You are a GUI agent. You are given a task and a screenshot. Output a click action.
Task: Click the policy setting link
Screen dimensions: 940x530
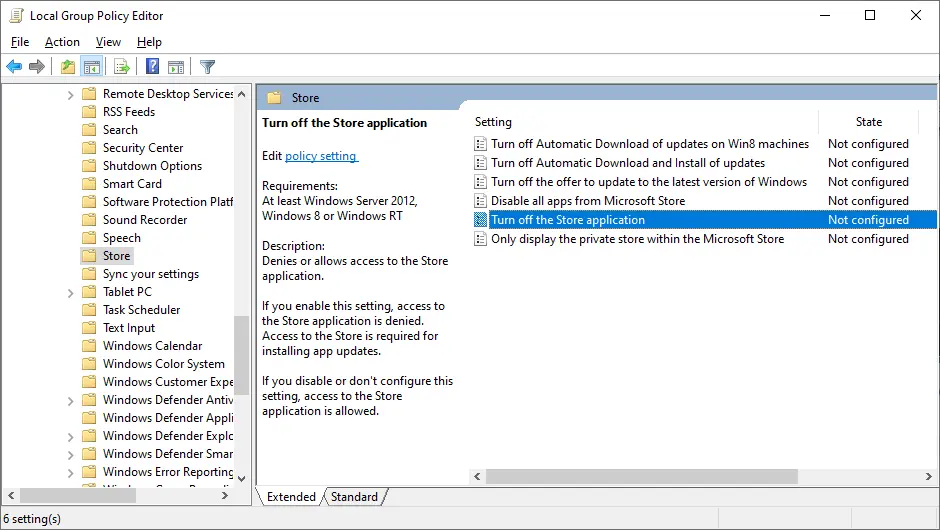click(321, 156)
